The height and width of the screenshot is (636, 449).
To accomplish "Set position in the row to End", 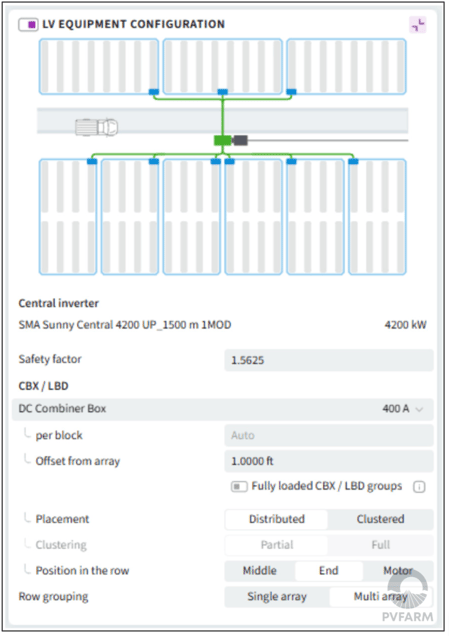I will click(329, 571).
